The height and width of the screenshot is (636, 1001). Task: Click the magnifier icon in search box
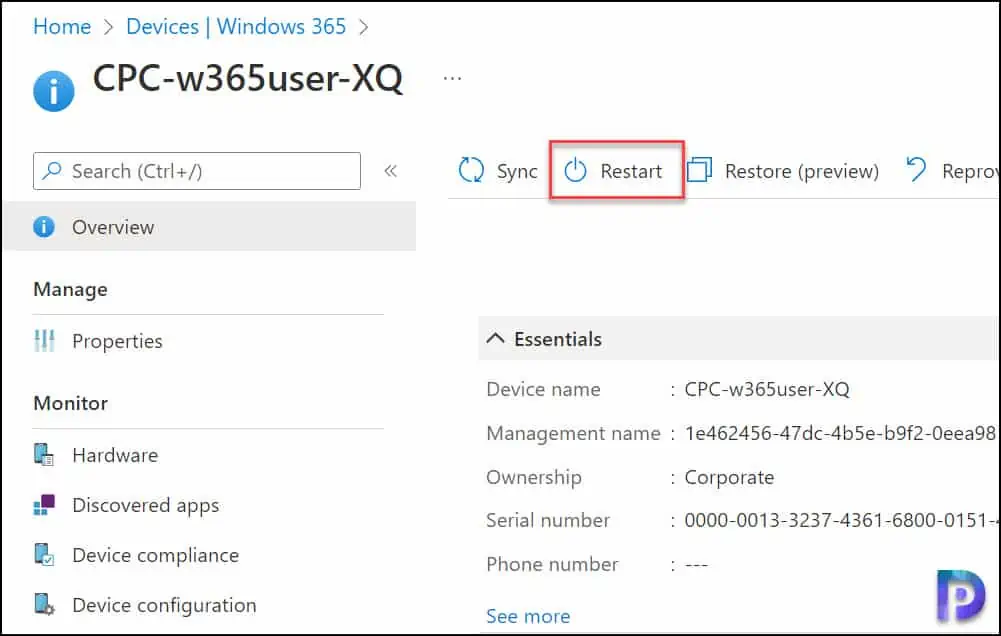[52, 170]
